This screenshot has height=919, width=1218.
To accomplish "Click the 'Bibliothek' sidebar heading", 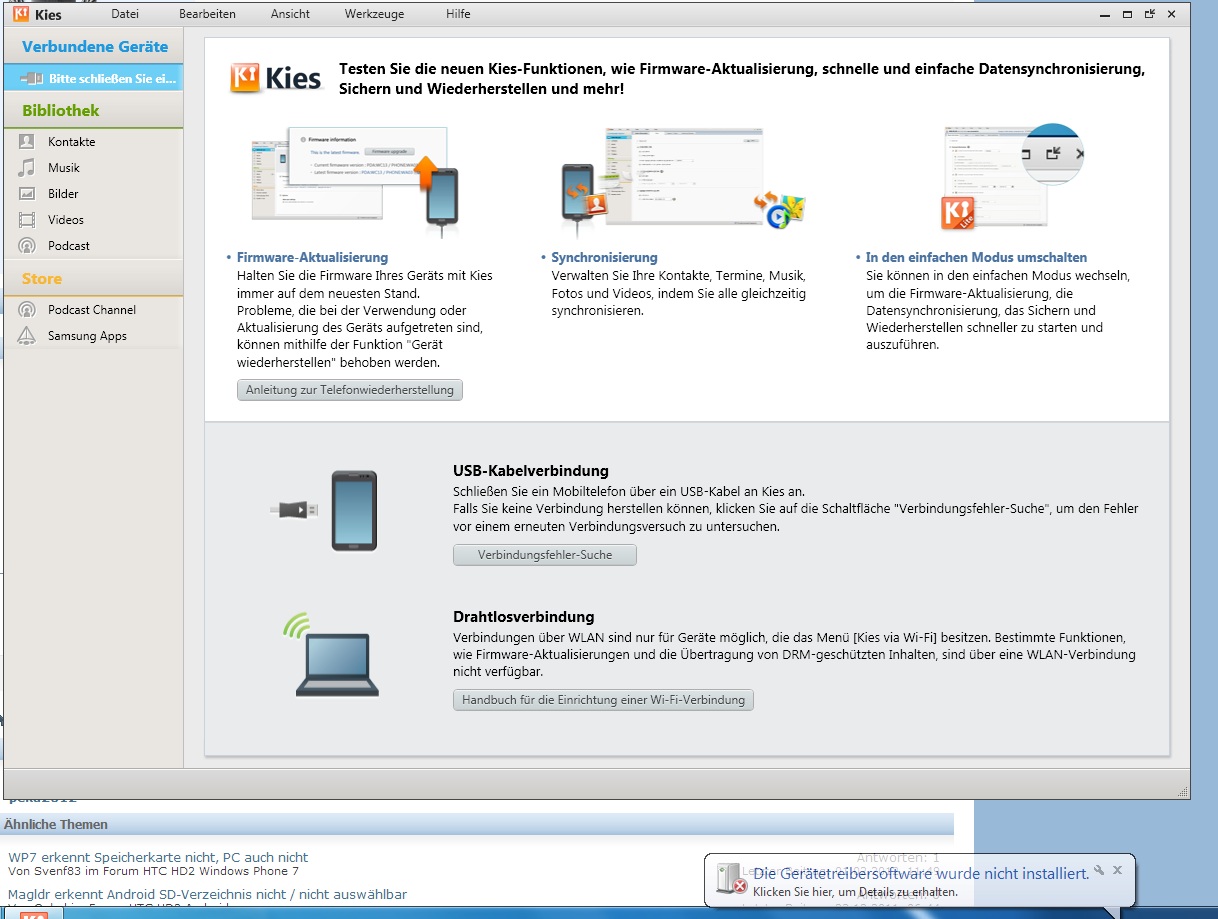I will (x=61, y=111).
